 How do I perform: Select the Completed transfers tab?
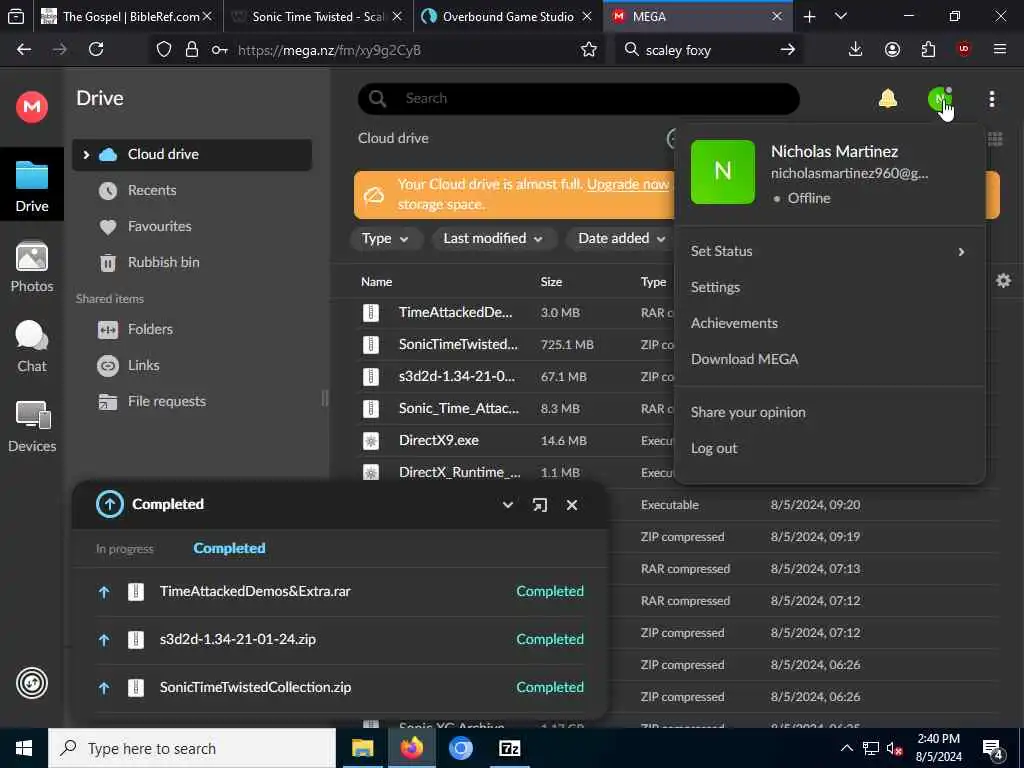229,549
